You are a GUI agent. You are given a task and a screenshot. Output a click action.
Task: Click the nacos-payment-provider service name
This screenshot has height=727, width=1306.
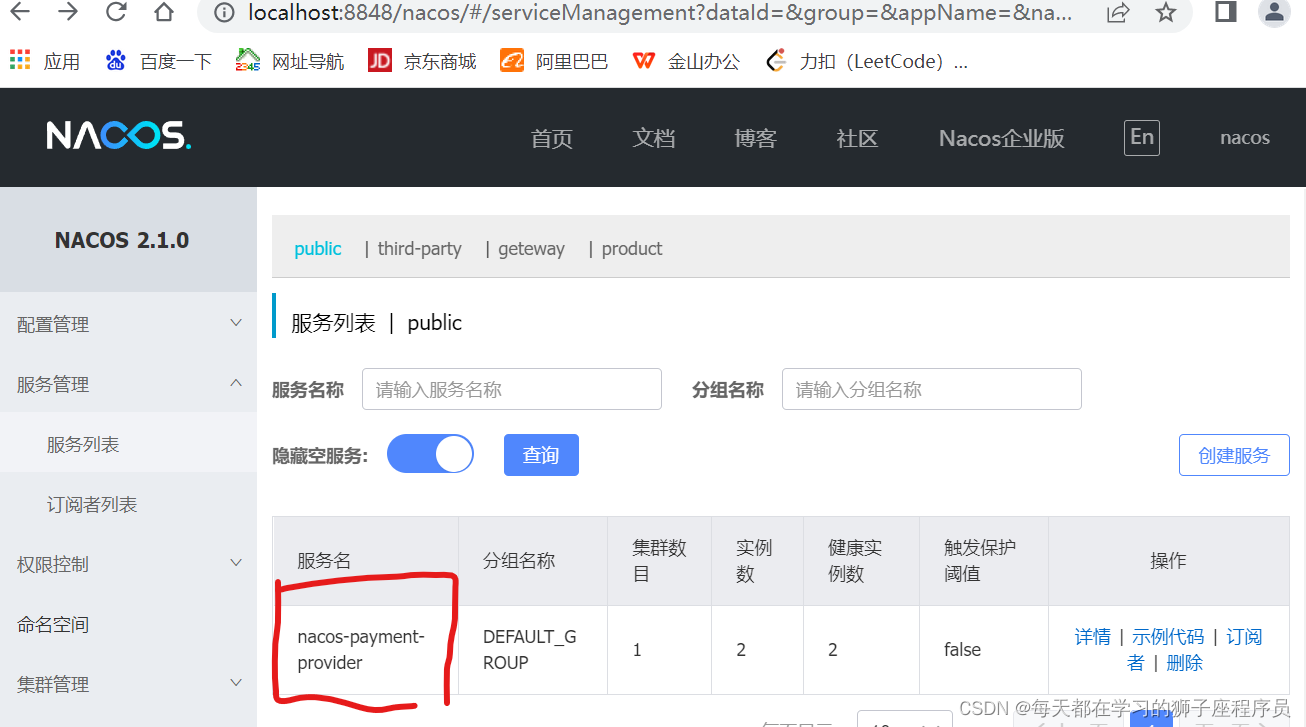(361, 650)
